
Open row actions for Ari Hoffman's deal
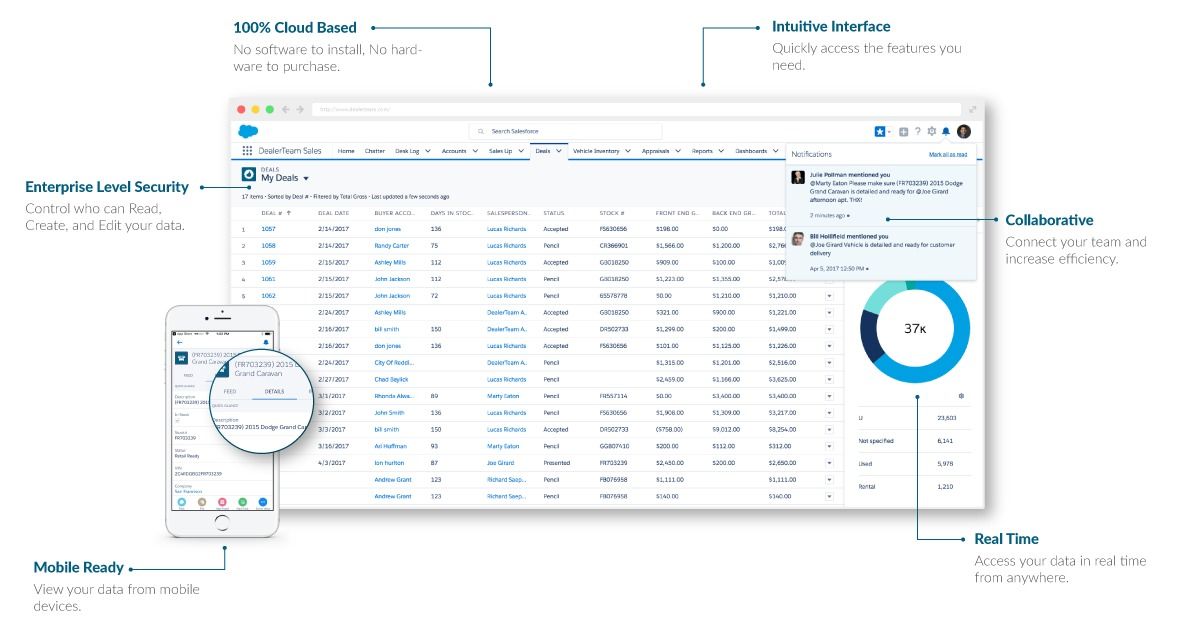click(x=829, y=446)
